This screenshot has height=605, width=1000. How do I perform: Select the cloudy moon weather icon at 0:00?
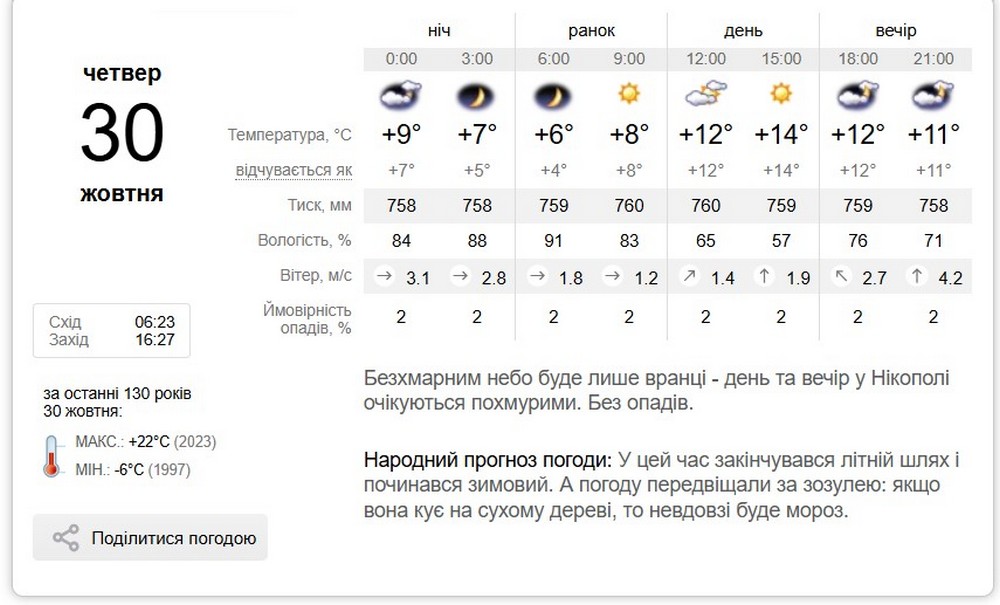401,96
